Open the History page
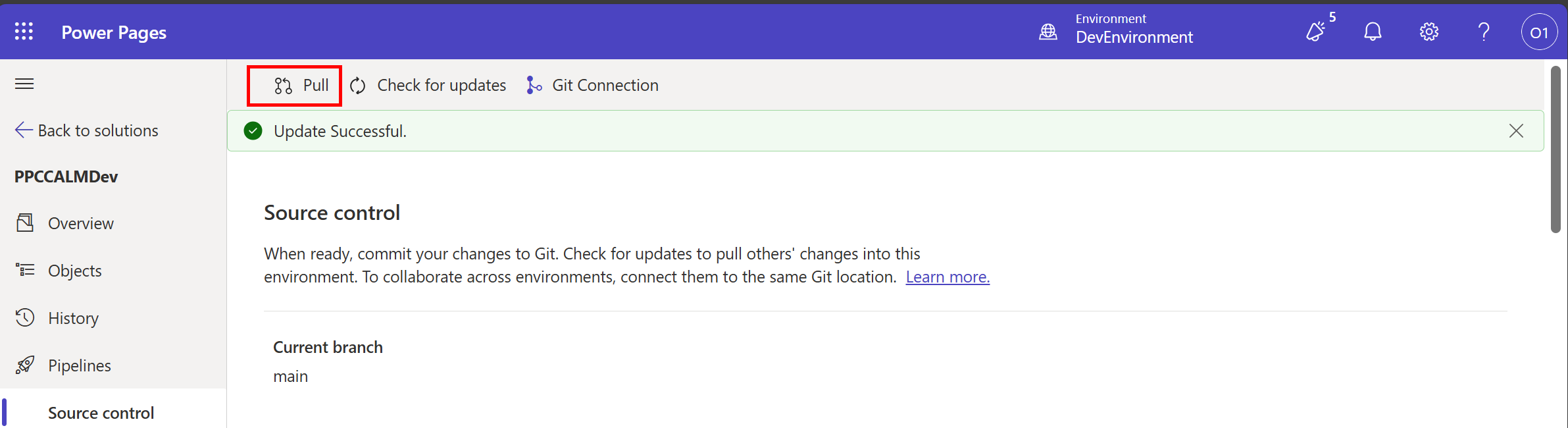The width and height of the screenshot is (1568, 428). click(x=73, y=318)
